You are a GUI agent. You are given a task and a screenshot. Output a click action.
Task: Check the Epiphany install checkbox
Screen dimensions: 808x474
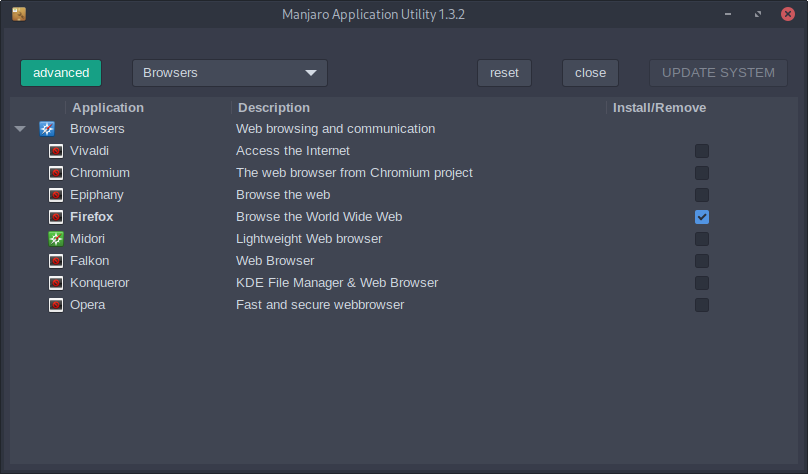coord(701,195)
